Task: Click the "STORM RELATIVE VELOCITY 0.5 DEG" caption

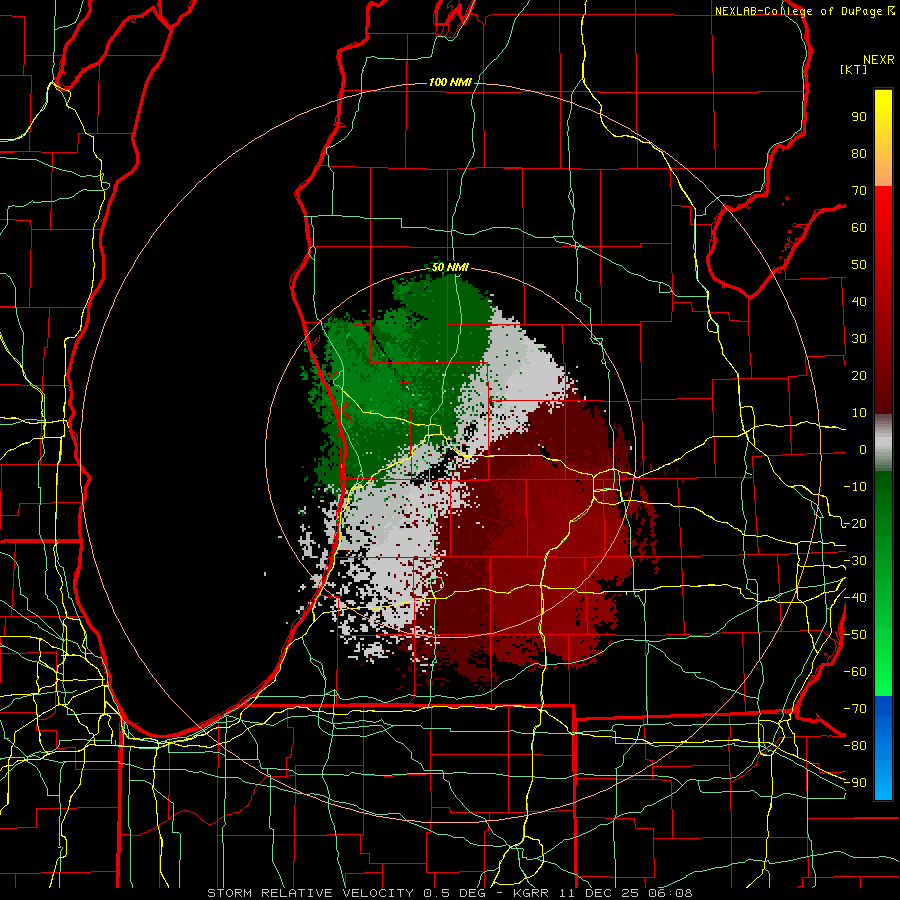Action: (x=346, y=893)
